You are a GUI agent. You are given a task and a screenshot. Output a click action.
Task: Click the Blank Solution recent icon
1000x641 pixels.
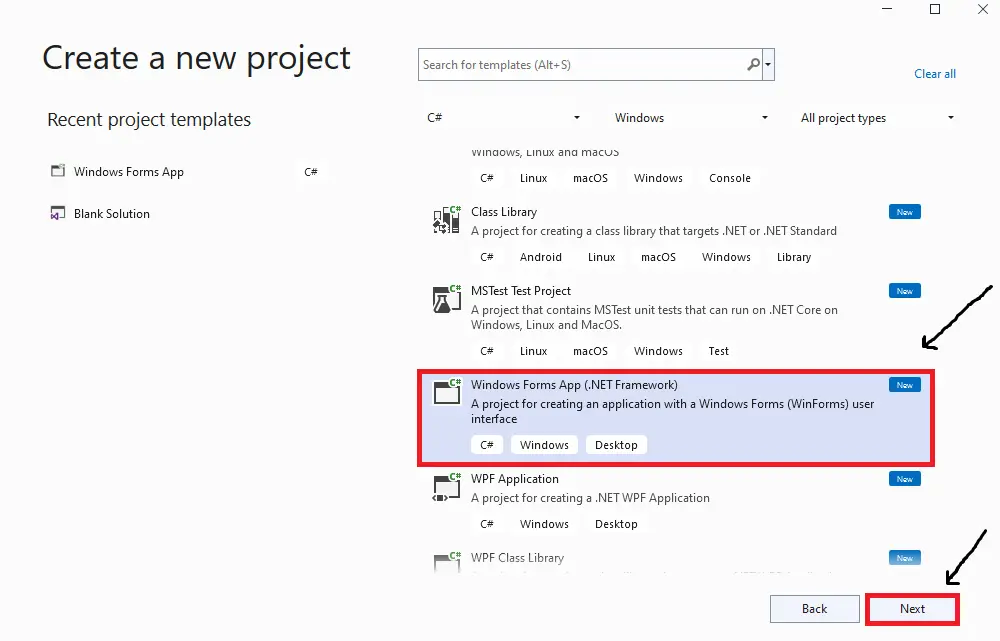(58, 213)
